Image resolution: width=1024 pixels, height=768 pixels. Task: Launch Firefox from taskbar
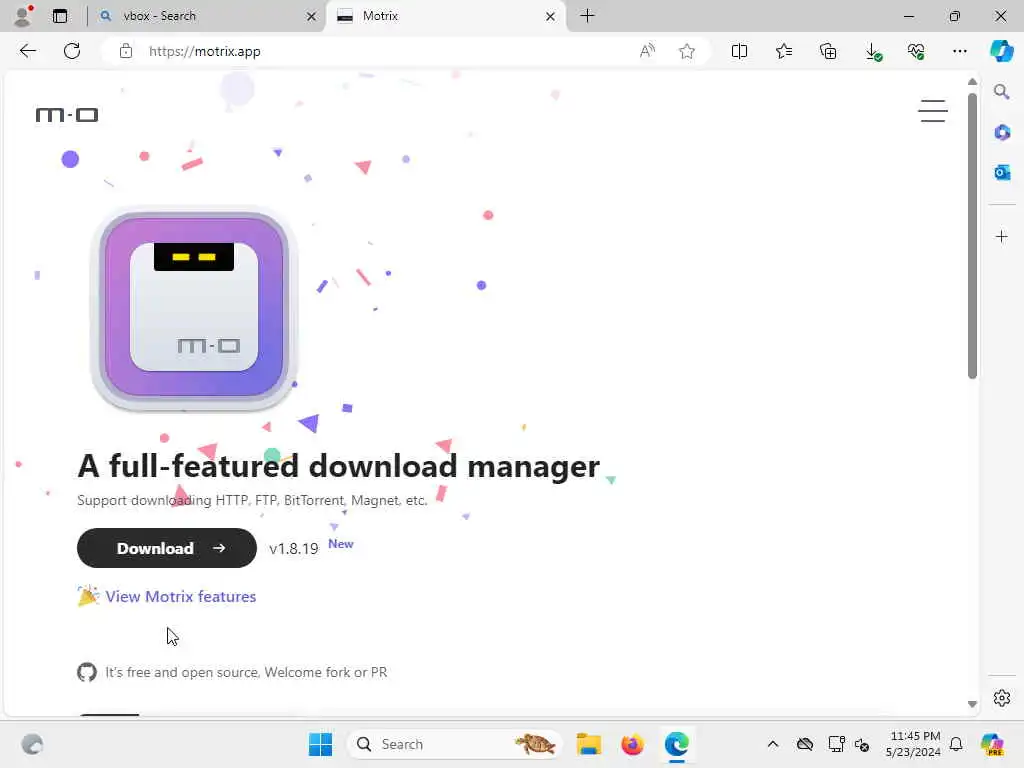(632, 744)
